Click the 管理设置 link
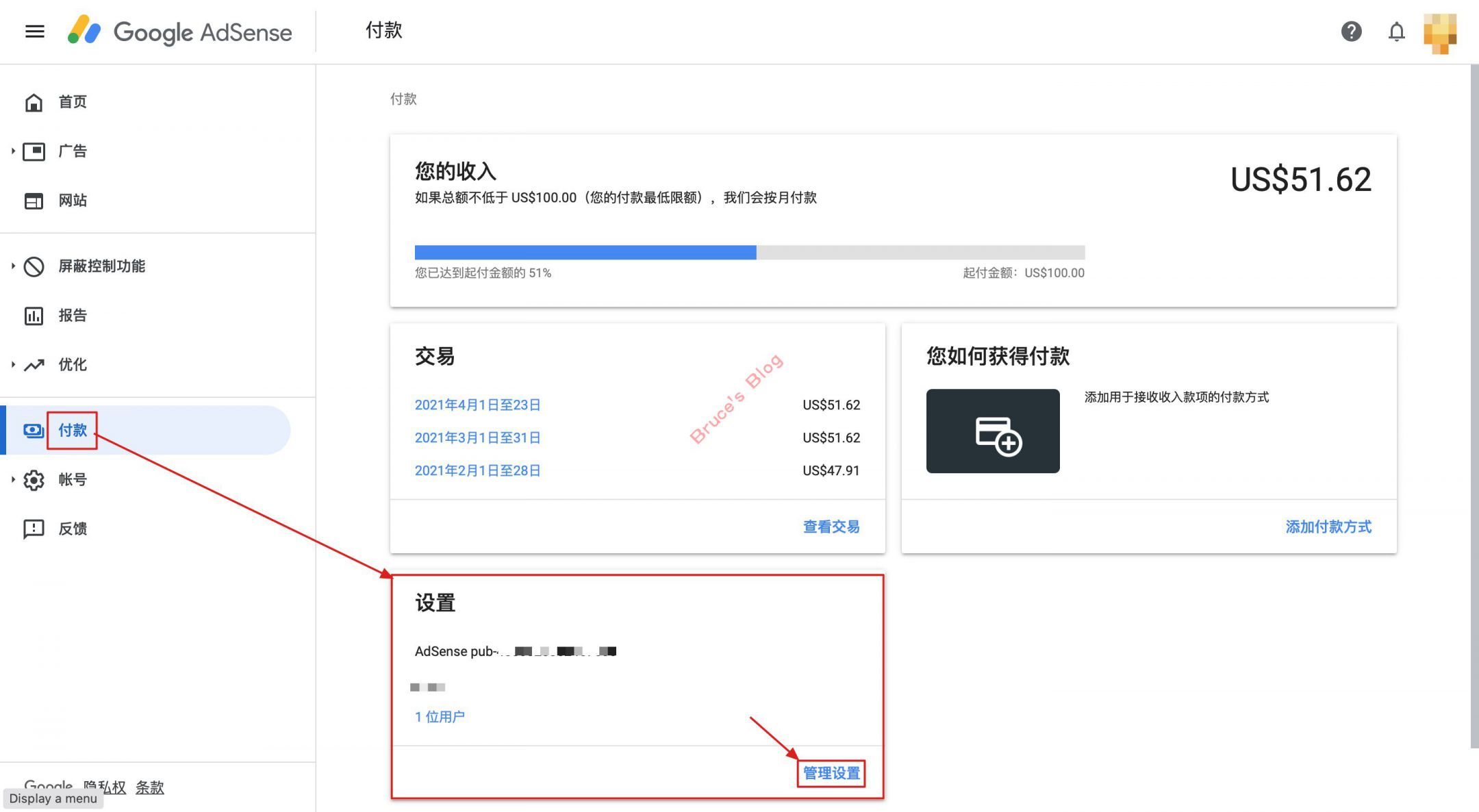This screenshot has height=812, width=1479. pos(831,773)
